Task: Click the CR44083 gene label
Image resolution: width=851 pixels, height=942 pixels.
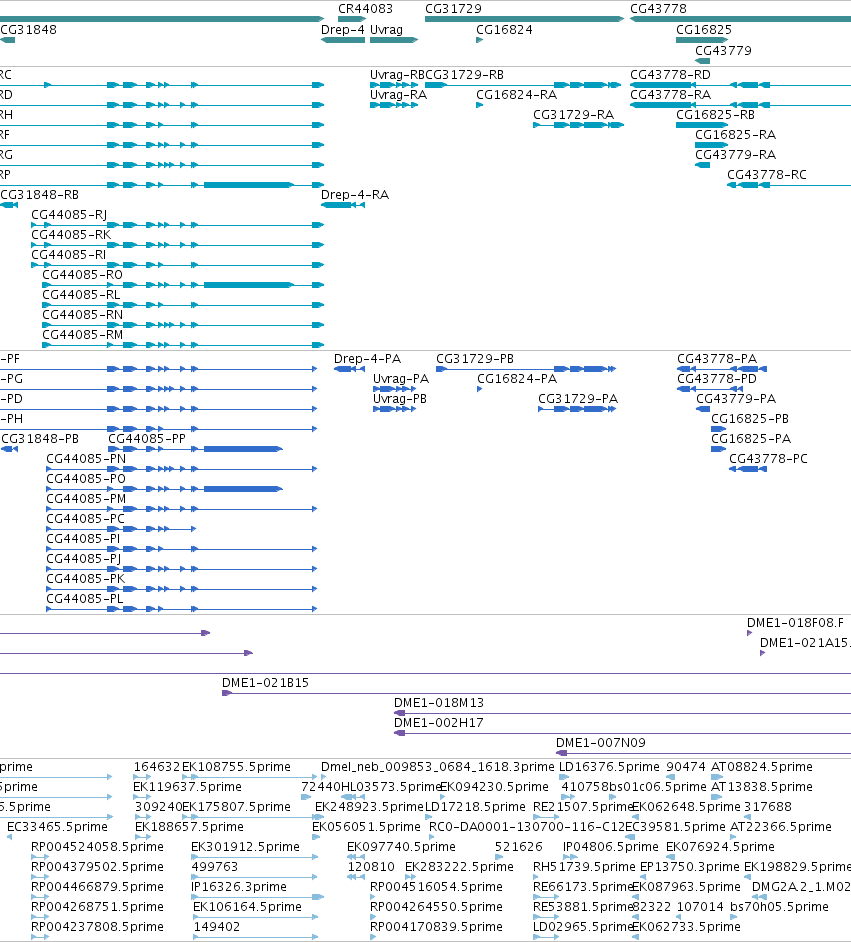Action: [365, 9]
